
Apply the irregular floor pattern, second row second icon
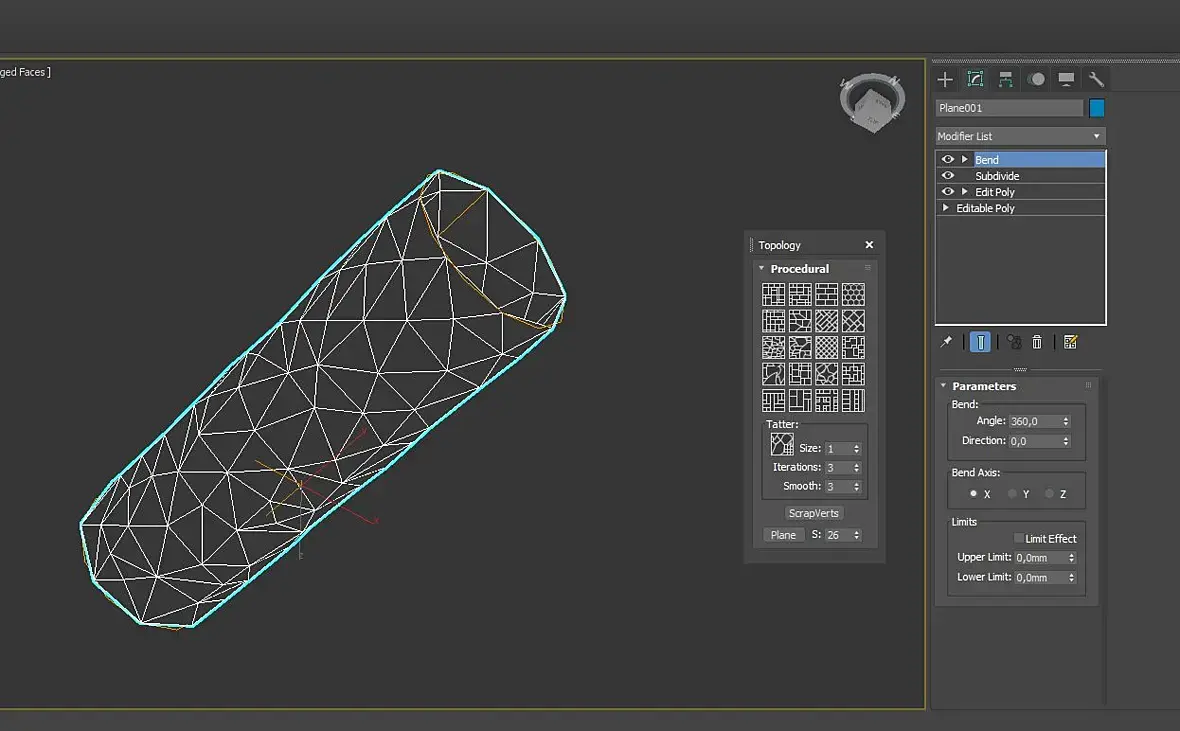coord(800,321)
